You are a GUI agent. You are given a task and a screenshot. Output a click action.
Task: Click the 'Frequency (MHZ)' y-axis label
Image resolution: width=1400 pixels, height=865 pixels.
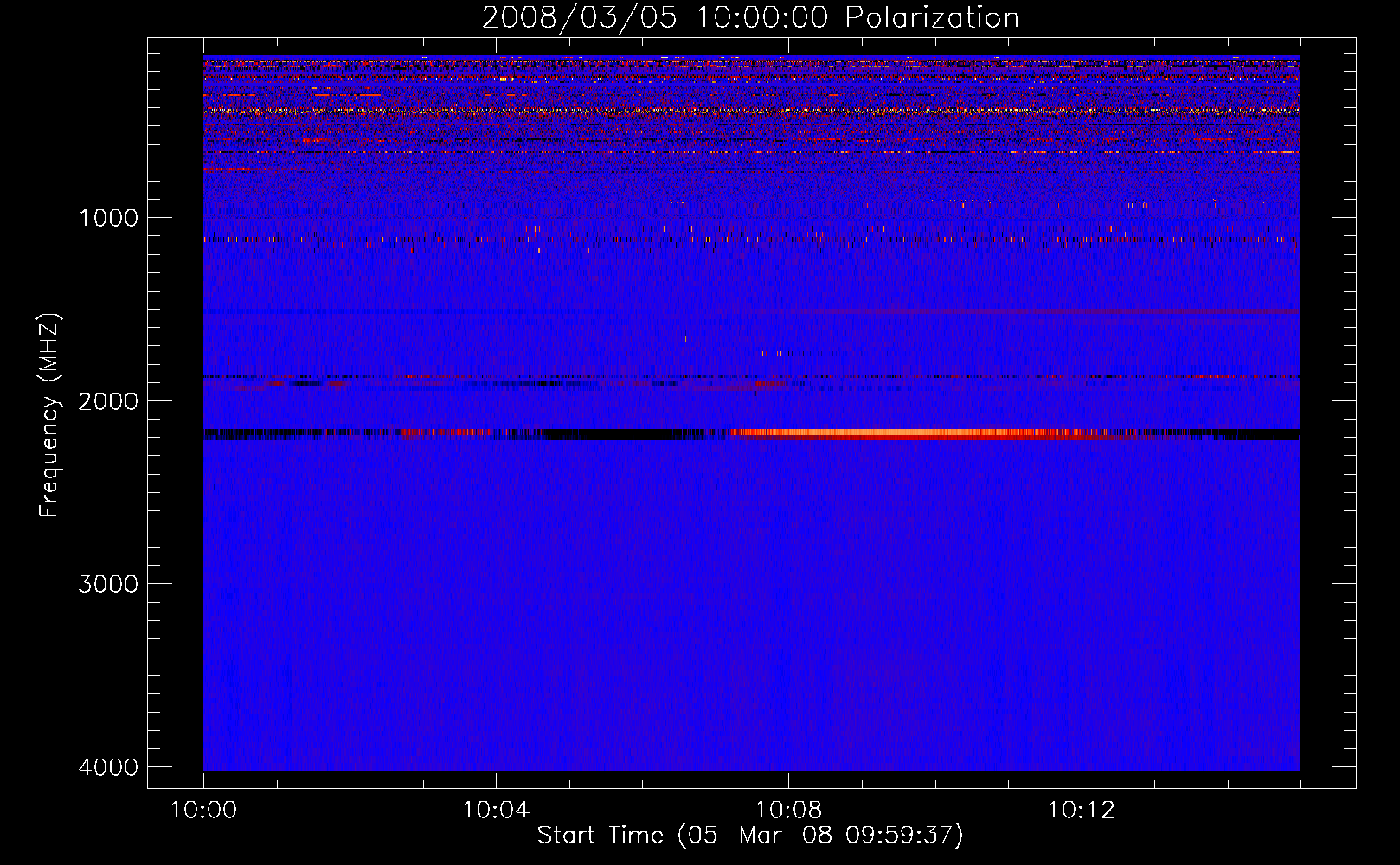[x=49, y=415]
